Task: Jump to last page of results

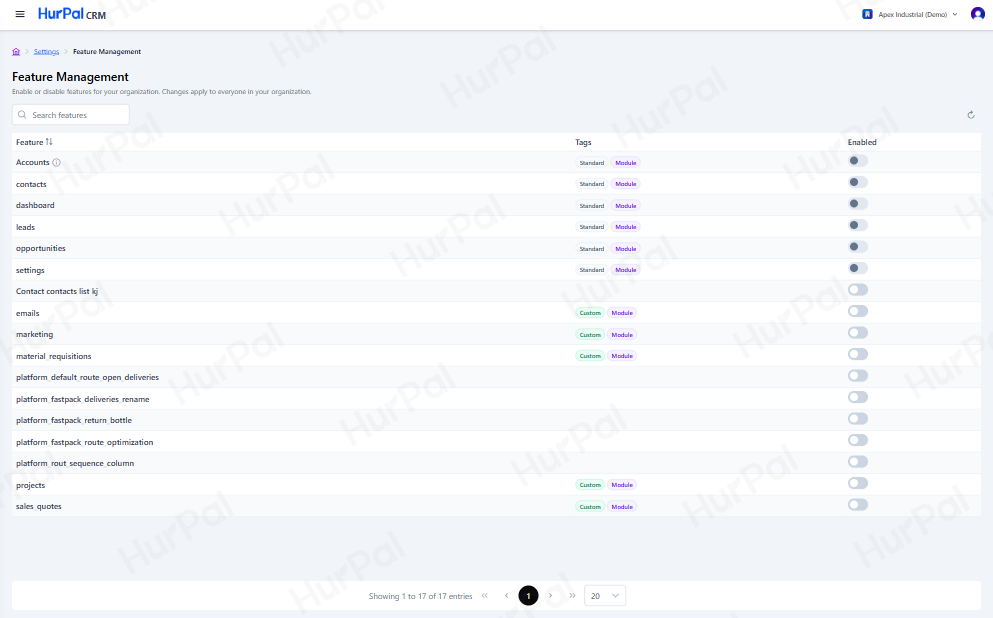Action: 572,596
